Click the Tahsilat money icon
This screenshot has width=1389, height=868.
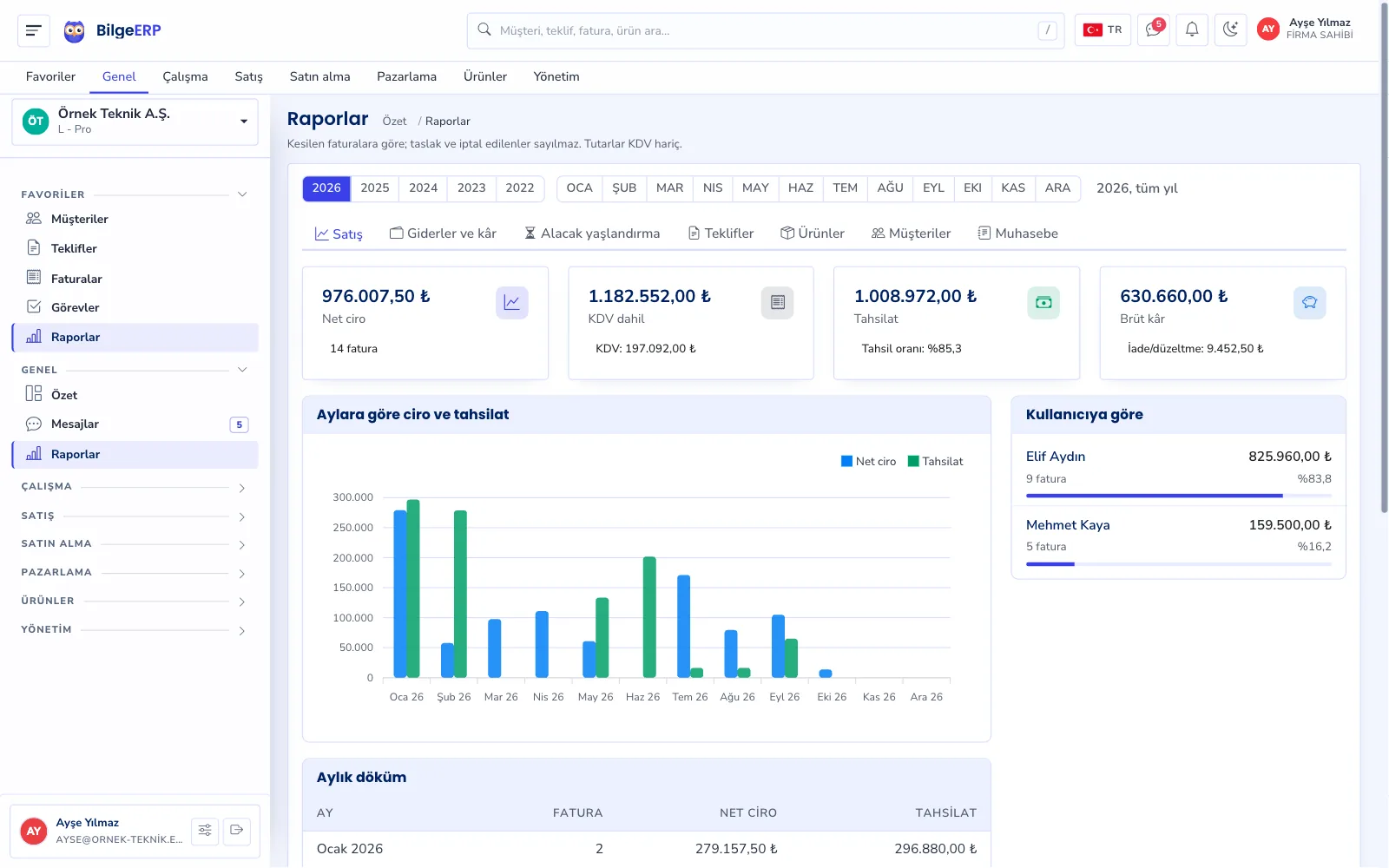click(x=1043, y=303)
